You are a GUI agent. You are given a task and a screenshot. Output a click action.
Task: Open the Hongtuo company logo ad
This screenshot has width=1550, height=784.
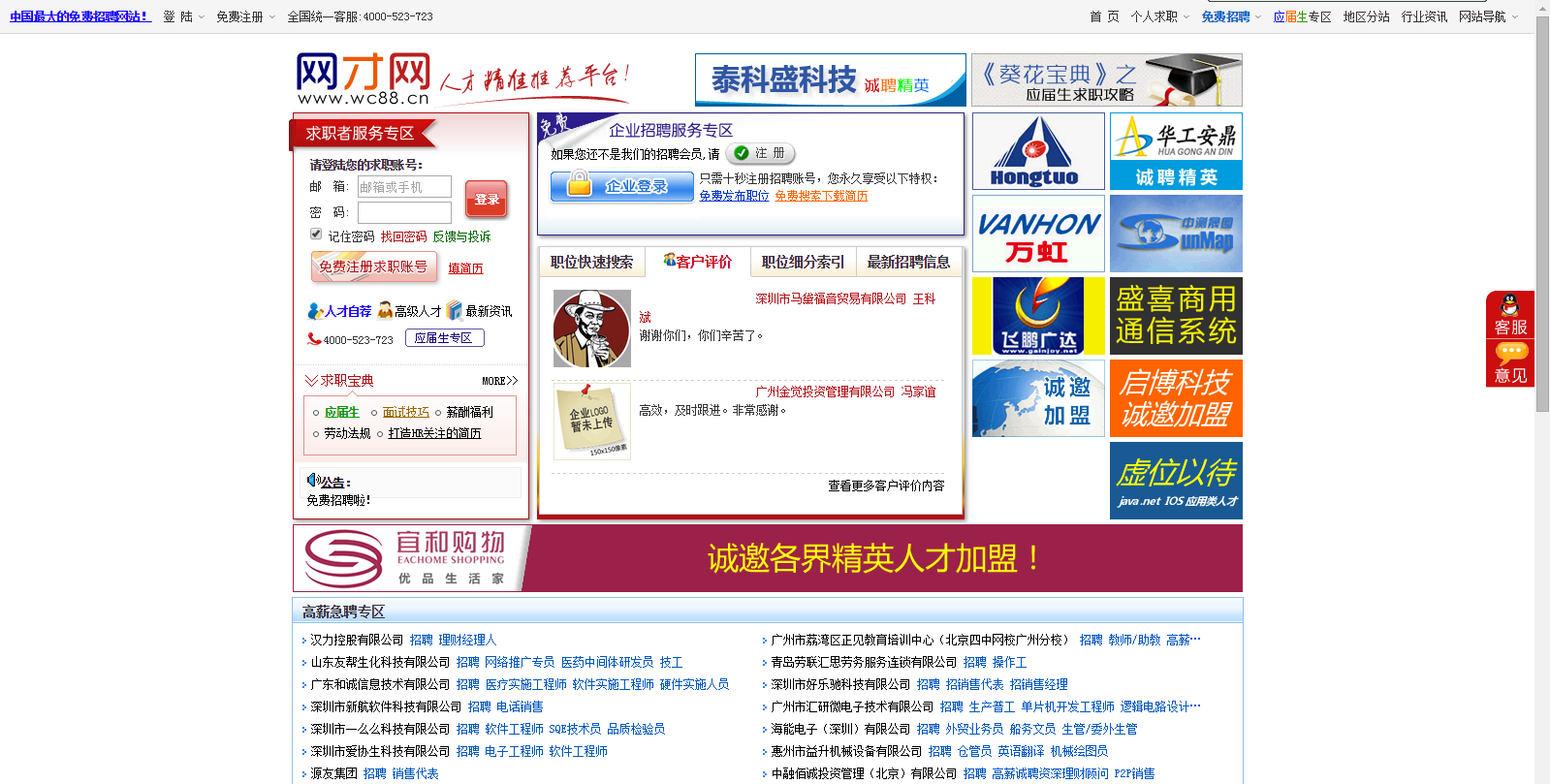pyautogui.click(x=1038, y=151)
